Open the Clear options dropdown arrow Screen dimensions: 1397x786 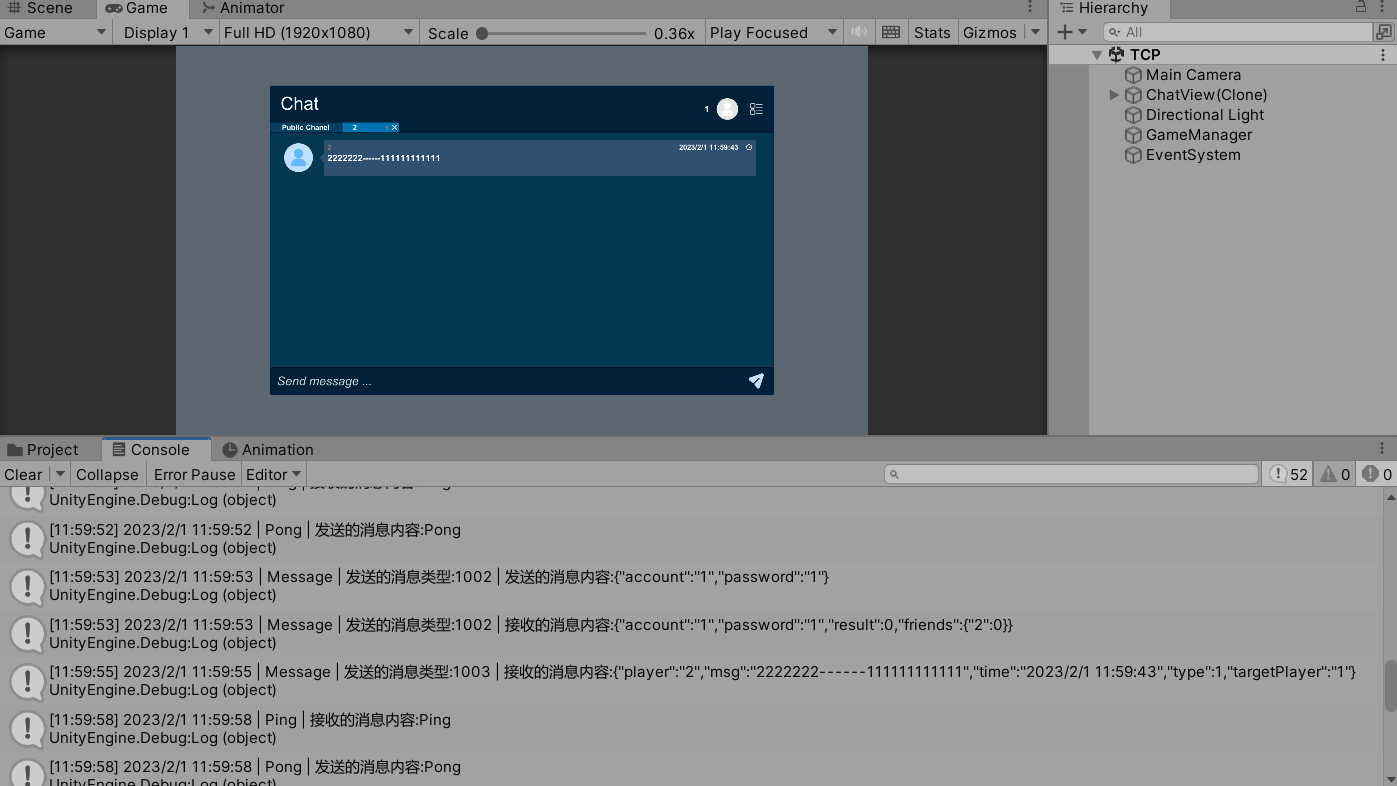59,475
